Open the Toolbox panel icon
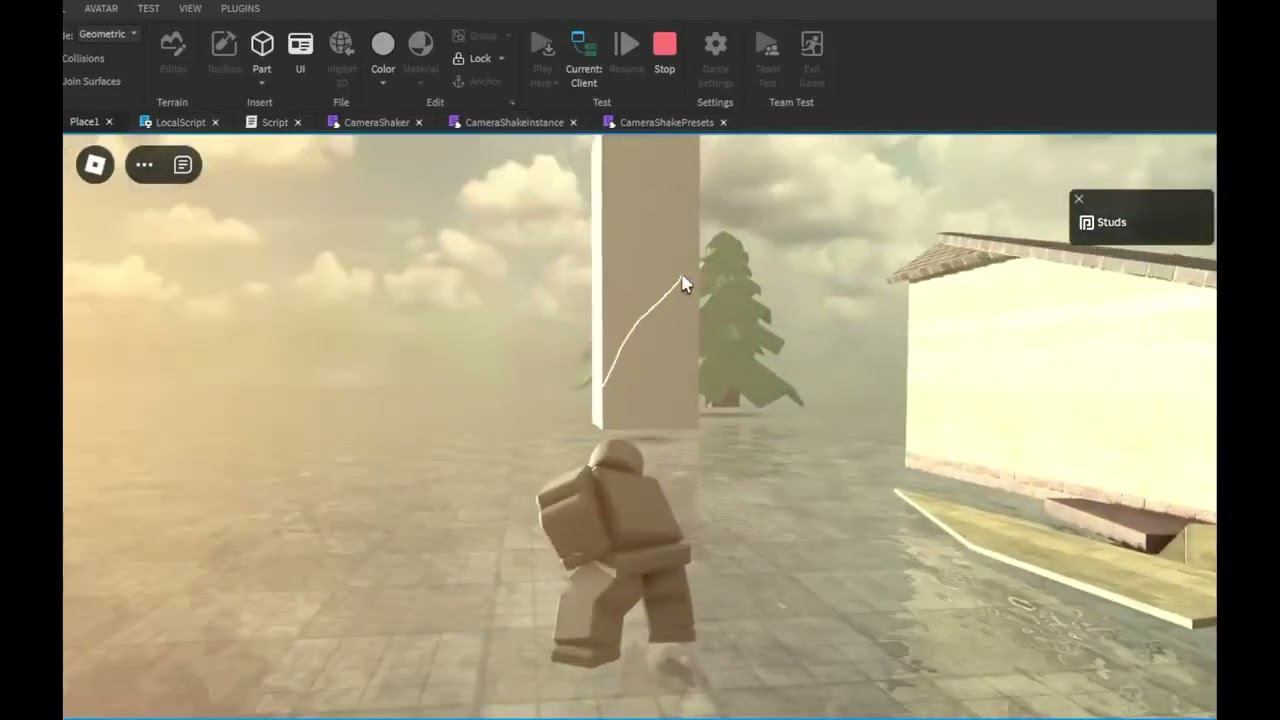 224,44
